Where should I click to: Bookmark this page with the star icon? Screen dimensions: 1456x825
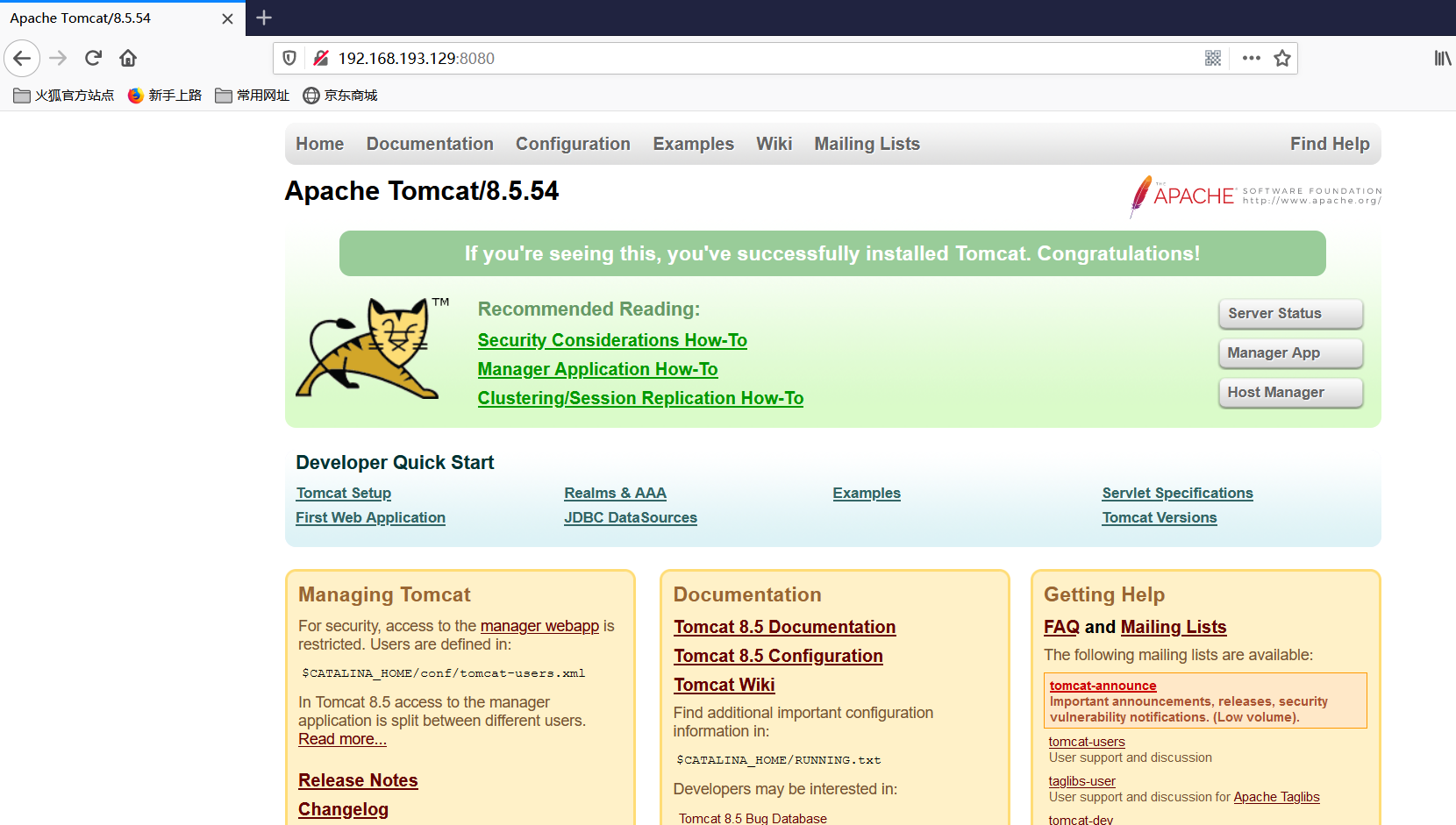coord(1282,59)
